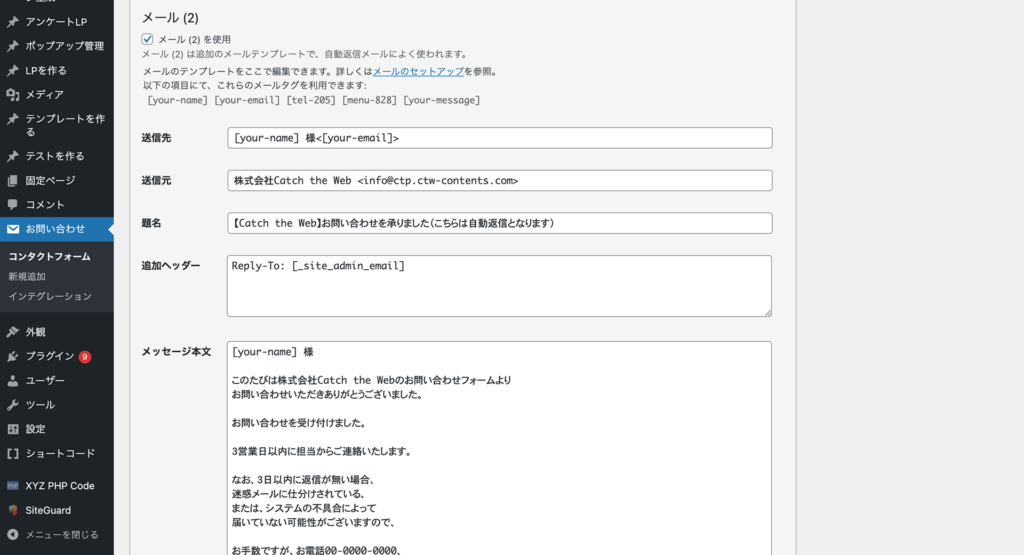
Task: Open メールのセットアップ link
Action: click(x=418, y=71)
